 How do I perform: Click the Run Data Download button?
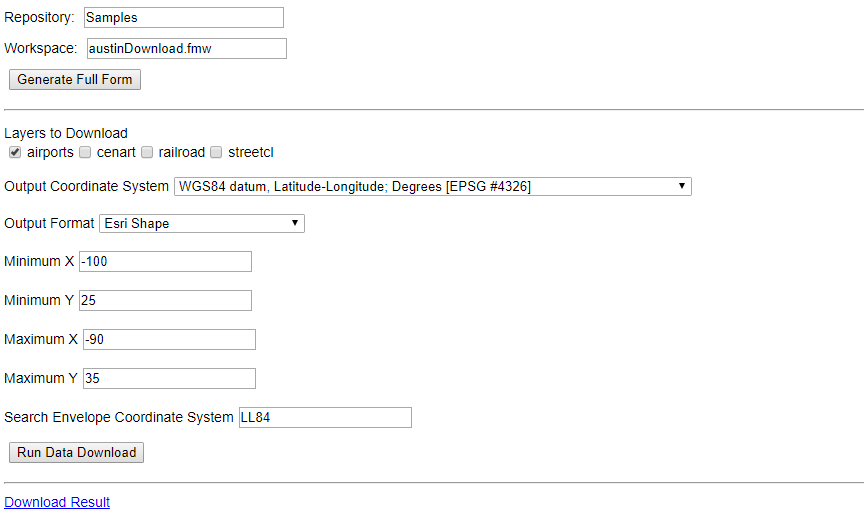[76, 452]
